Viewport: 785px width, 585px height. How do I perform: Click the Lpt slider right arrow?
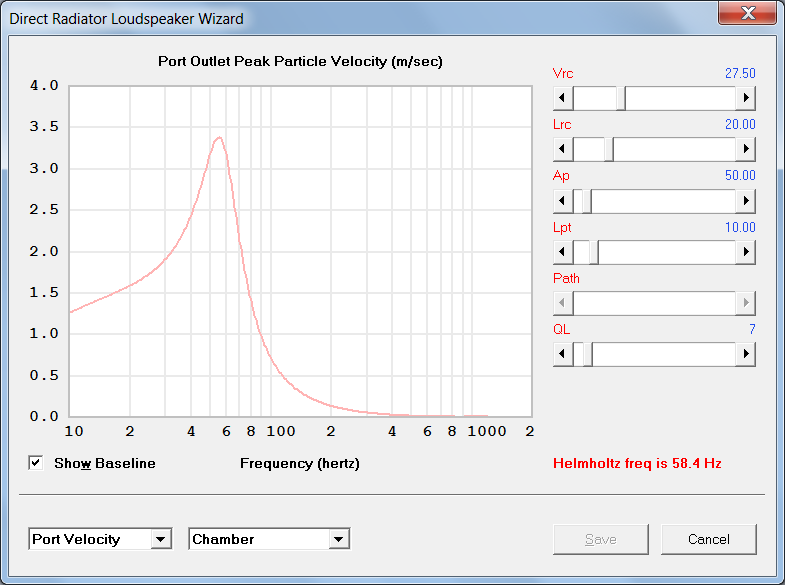[745, 252]
